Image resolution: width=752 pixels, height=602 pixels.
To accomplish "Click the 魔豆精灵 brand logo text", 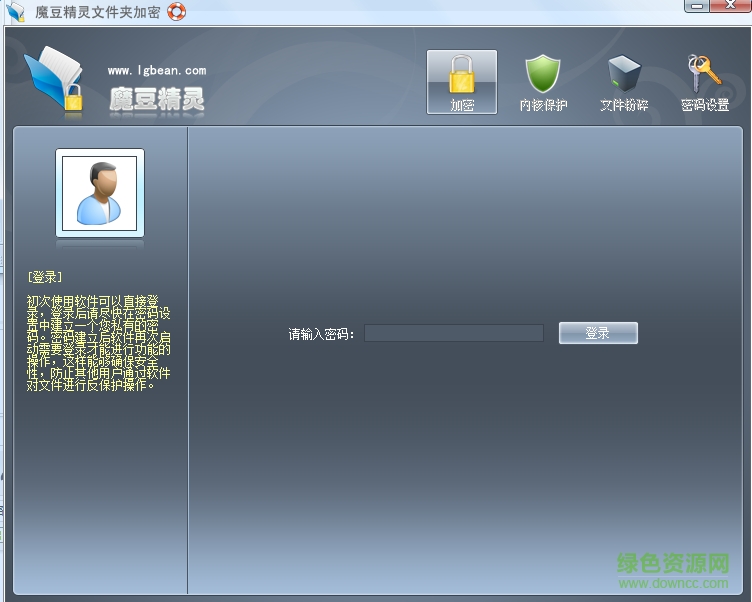I will [157, 99].
